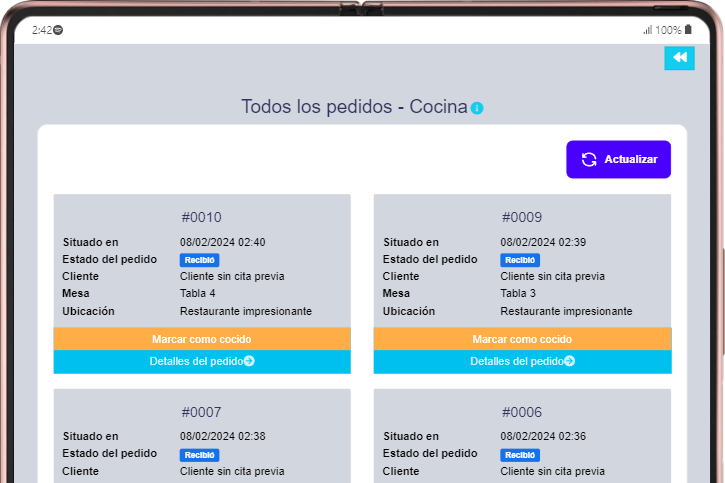Mark order #0010 as cocido
The image size is (725, 483).
point(202,339)
